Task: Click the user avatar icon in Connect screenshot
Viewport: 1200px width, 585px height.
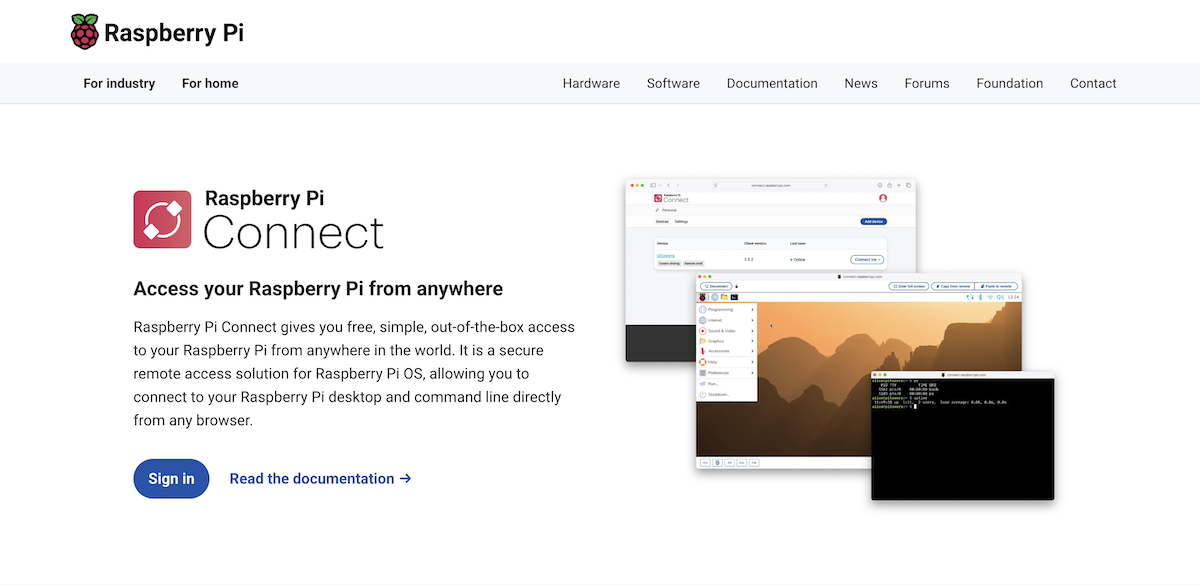Action: click(883, 198)
